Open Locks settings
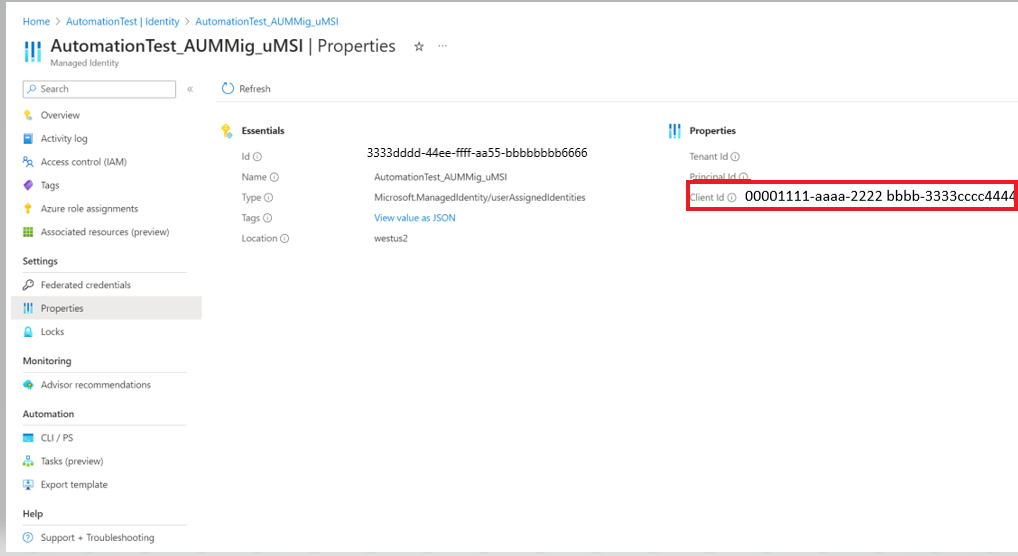The width and height of the screenshot is (1018, 556). 53,332
